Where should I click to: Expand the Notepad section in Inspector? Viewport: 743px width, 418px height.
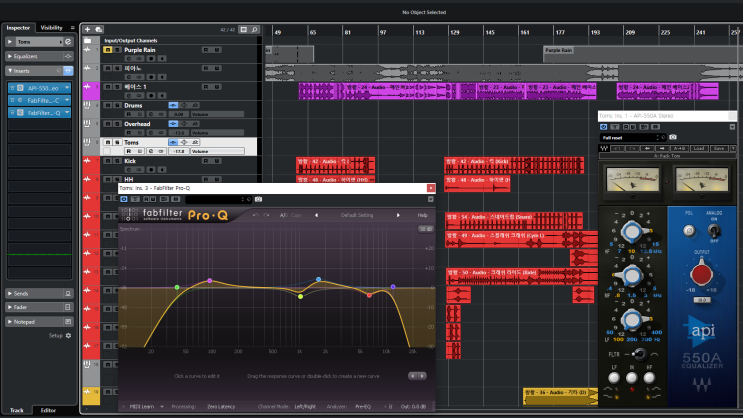[10, 322]
